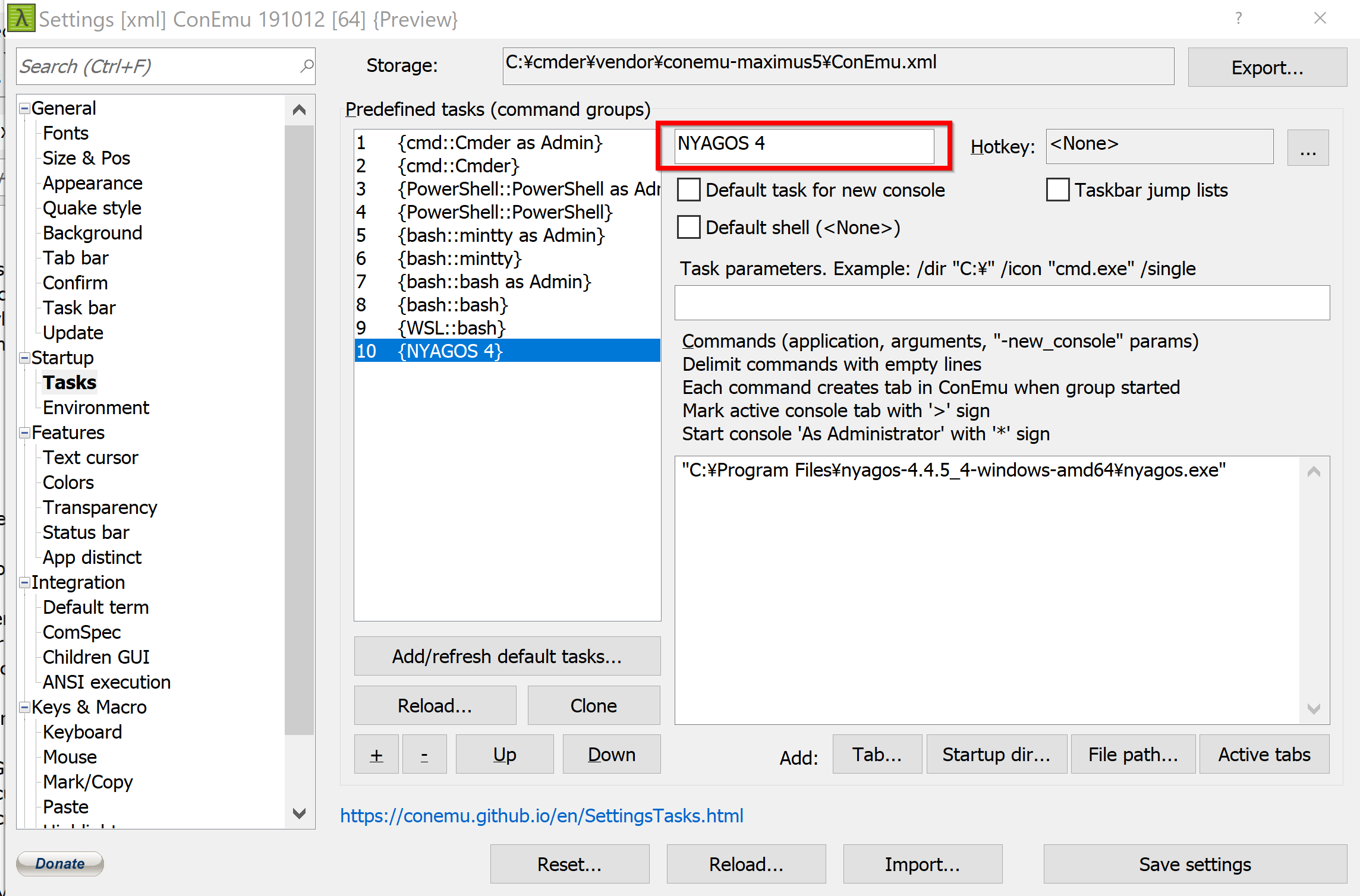Click the Task parameters input field
1360x896 pixels.
click(1002, 302)
